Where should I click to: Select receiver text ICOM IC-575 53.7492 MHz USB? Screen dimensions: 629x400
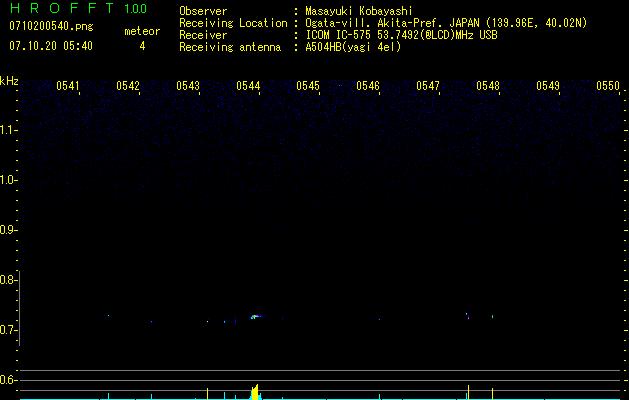401,35
